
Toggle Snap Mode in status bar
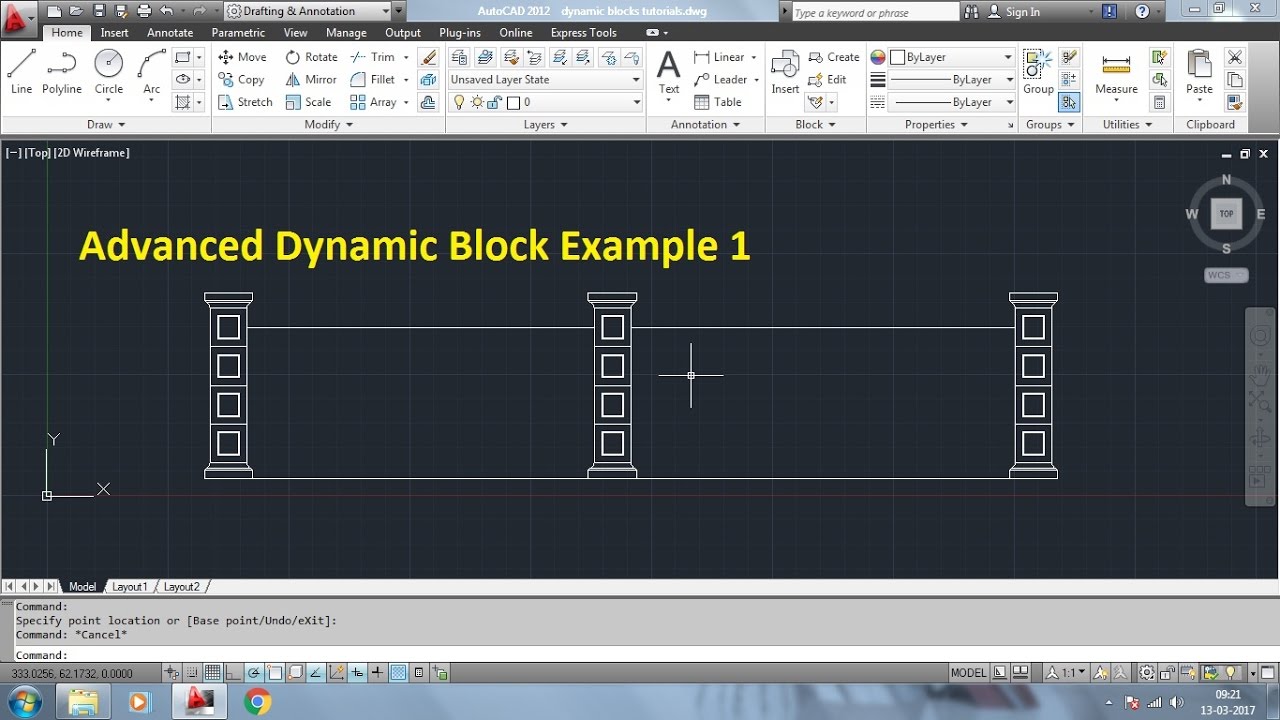pos(190,673)
